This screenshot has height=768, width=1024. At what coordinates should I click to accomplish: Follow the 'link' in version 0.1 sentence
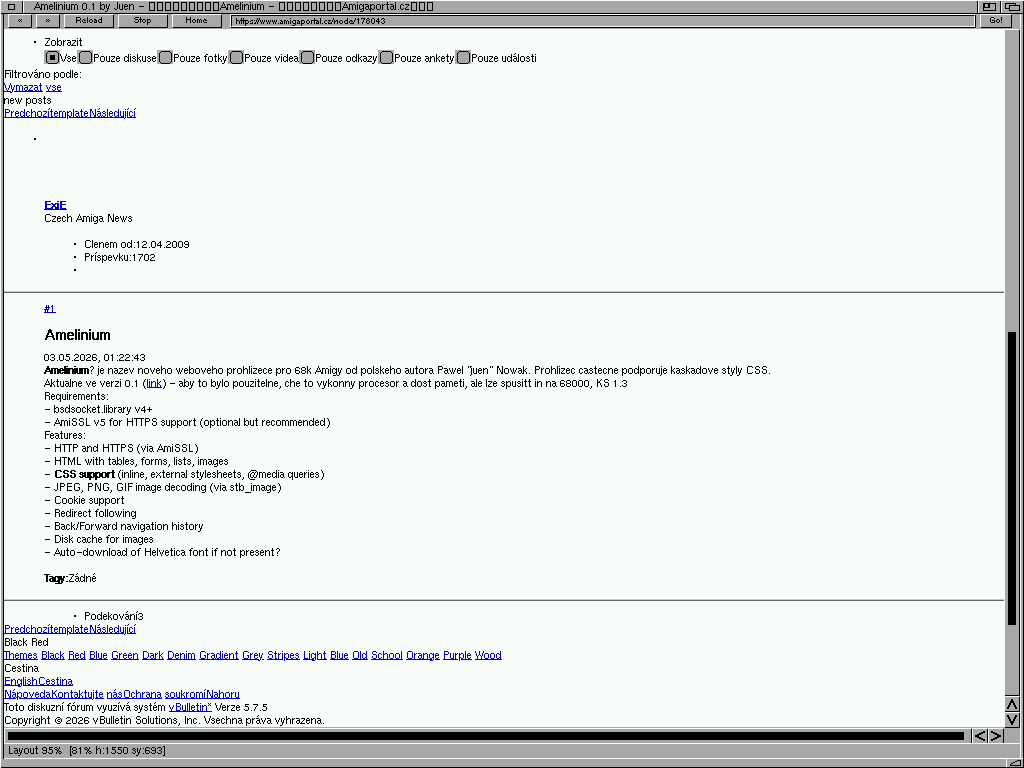click(154, 383)
